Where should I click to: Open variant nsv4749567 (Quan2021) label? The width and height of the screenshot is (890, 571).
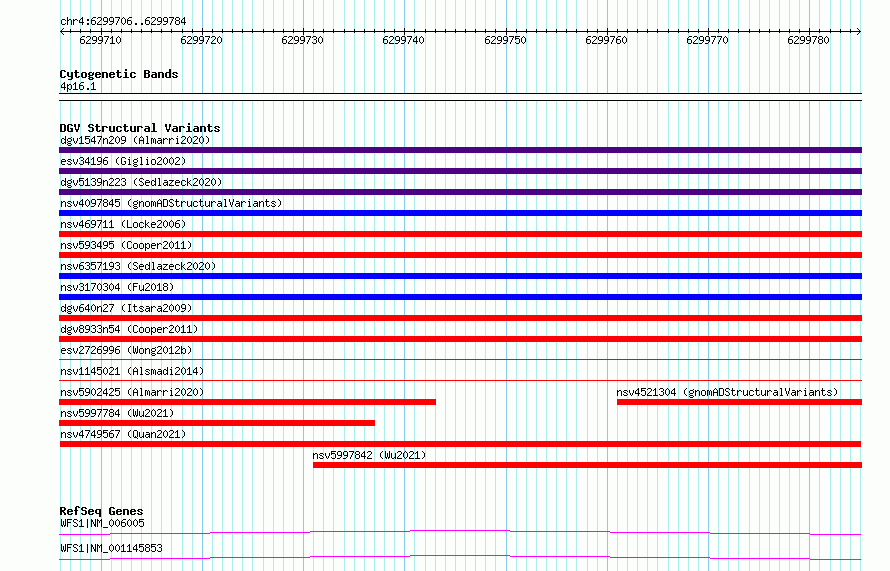click(123, 434)
